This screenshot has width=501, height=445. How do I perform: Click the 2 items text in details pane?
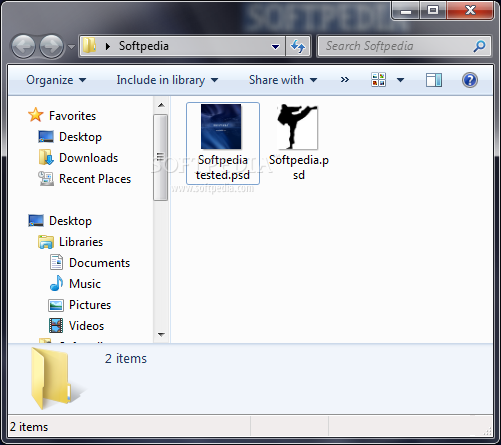click(x=126, y=359)
